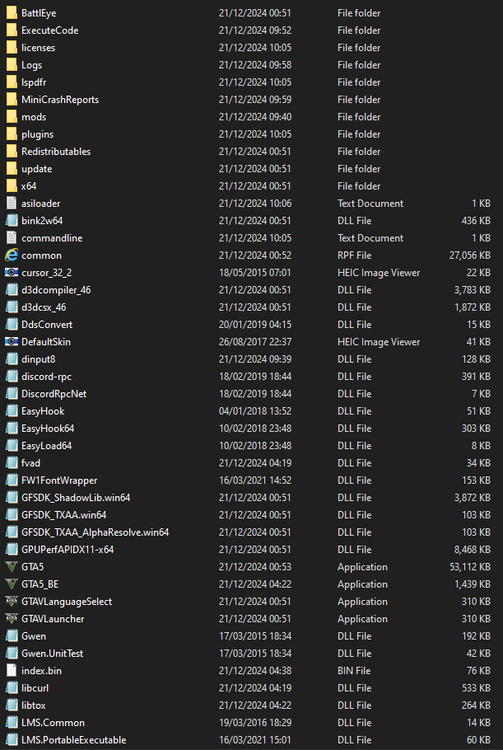Click the GTA5_BE application icon

coord(11,584)
